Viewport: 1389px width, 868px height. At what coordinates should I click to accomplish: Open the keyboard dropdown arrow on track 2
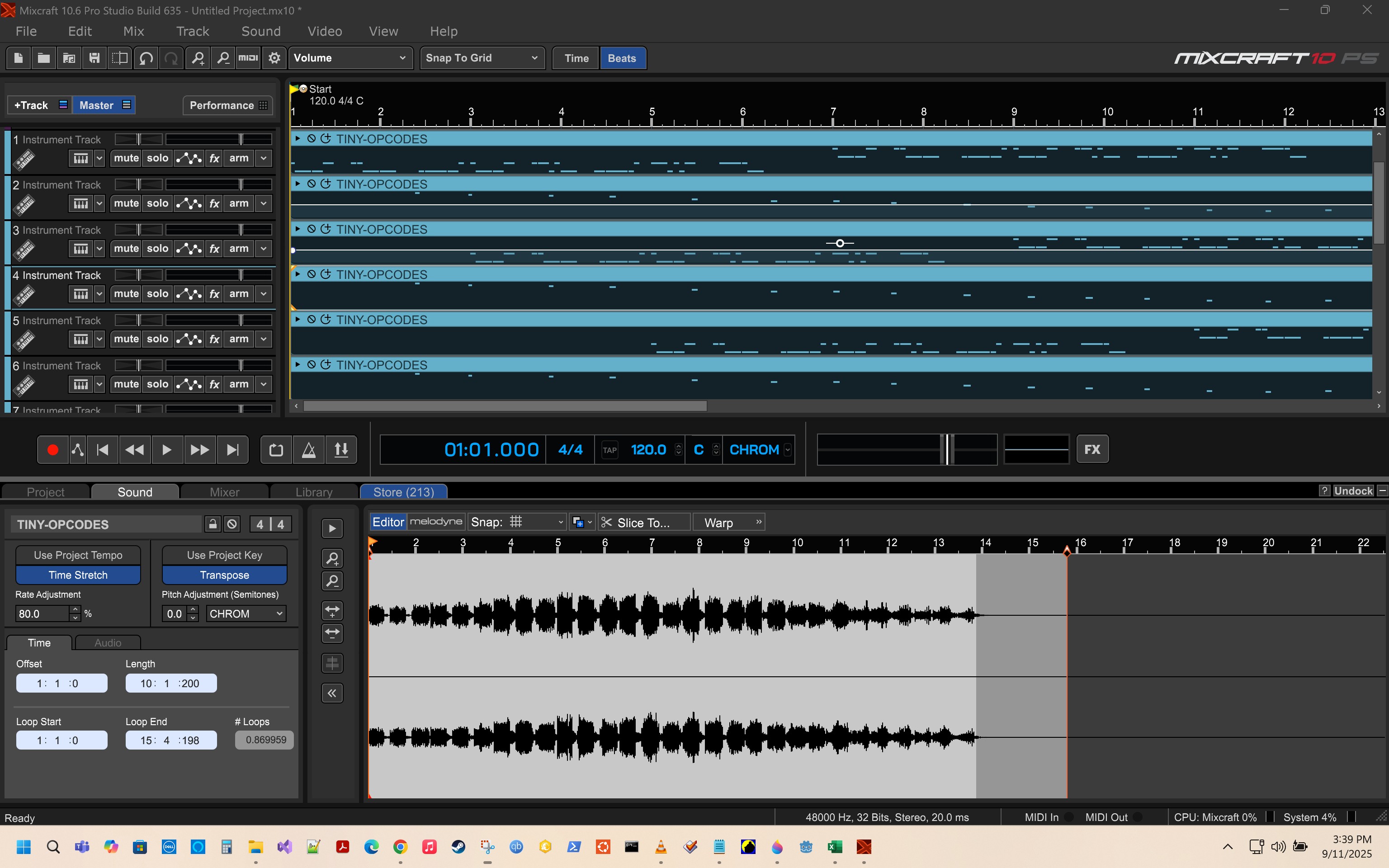coord(99,204)
